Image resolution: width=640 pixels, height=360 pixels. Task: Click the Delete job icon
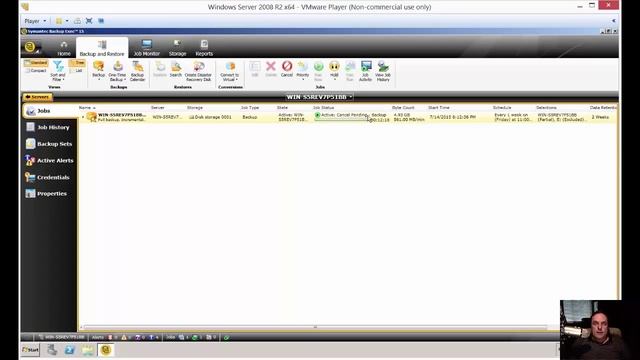(271, 69)
